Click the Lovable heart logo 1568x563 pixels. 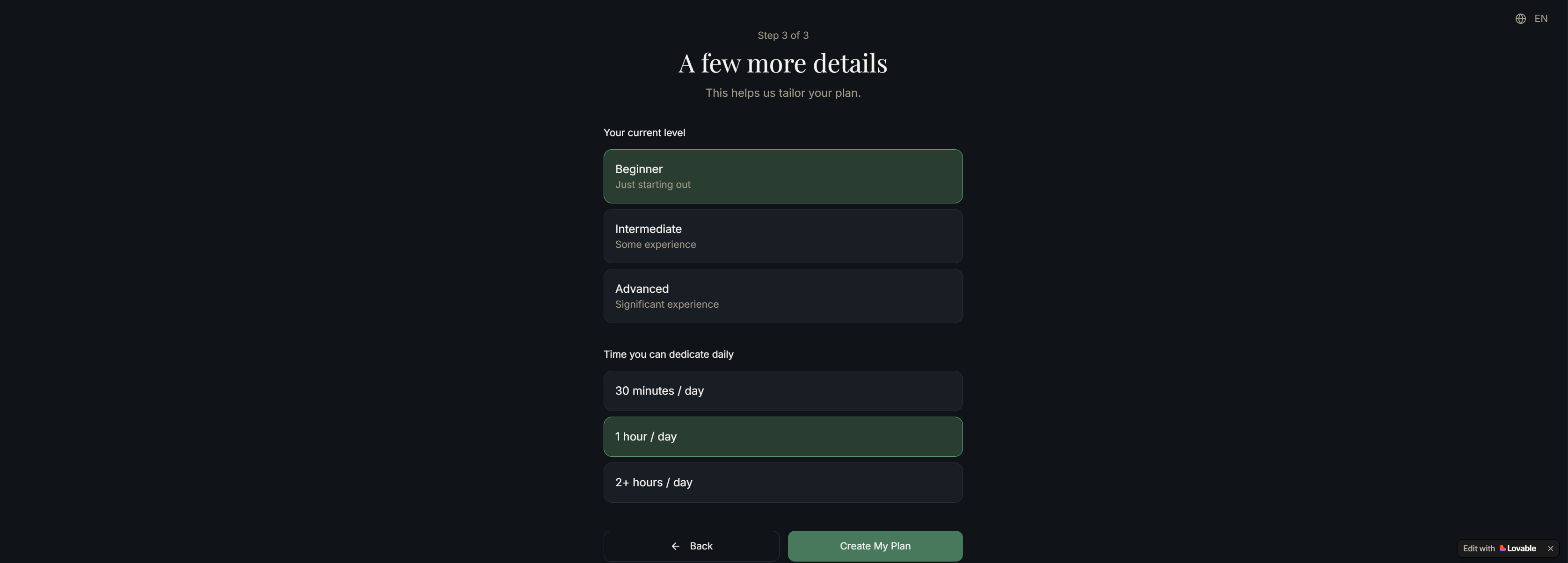point(1502,548)
